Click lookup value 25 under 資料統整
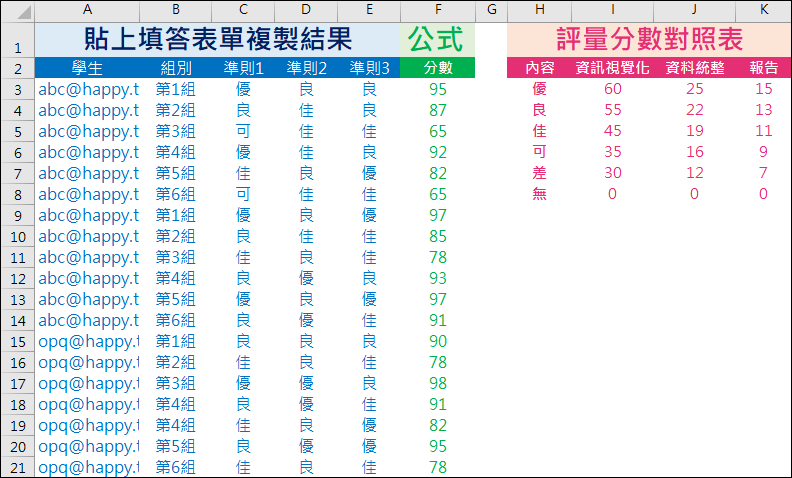This screenshot has height=478, width=792. [x=695, y=89]
